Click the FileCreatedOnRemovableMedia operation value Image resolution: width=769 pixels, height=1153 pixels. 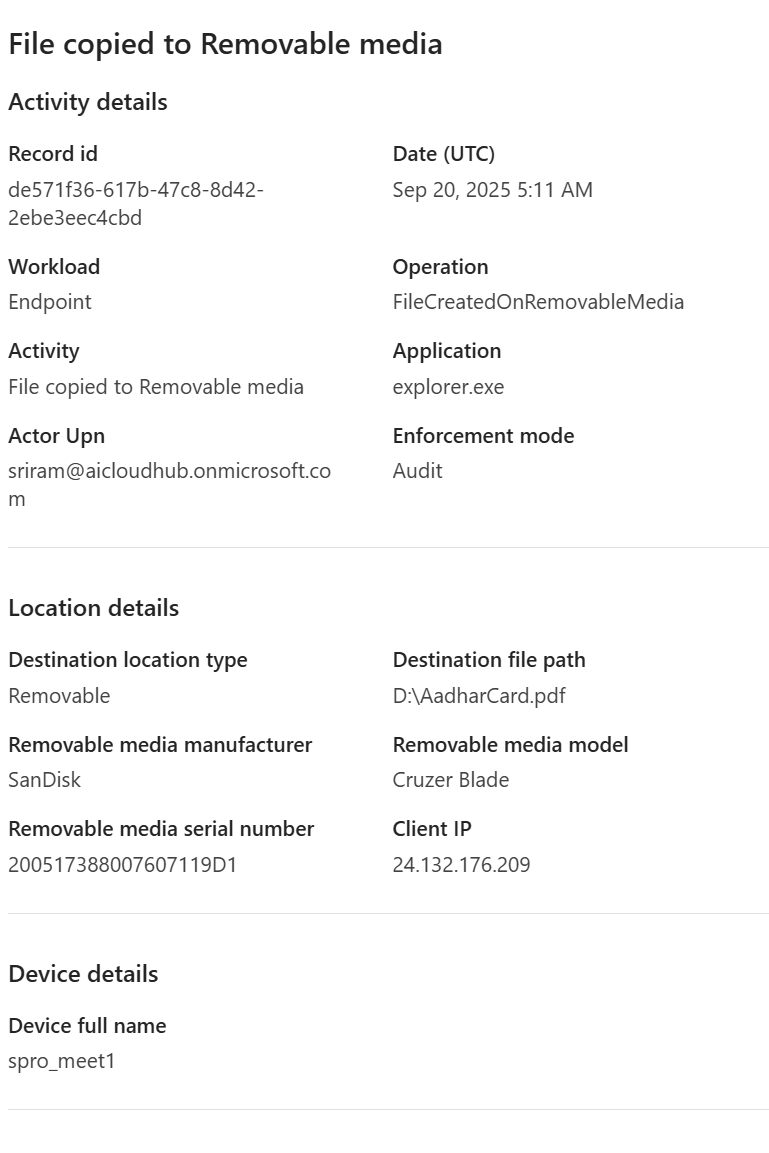tap(538, 302)
